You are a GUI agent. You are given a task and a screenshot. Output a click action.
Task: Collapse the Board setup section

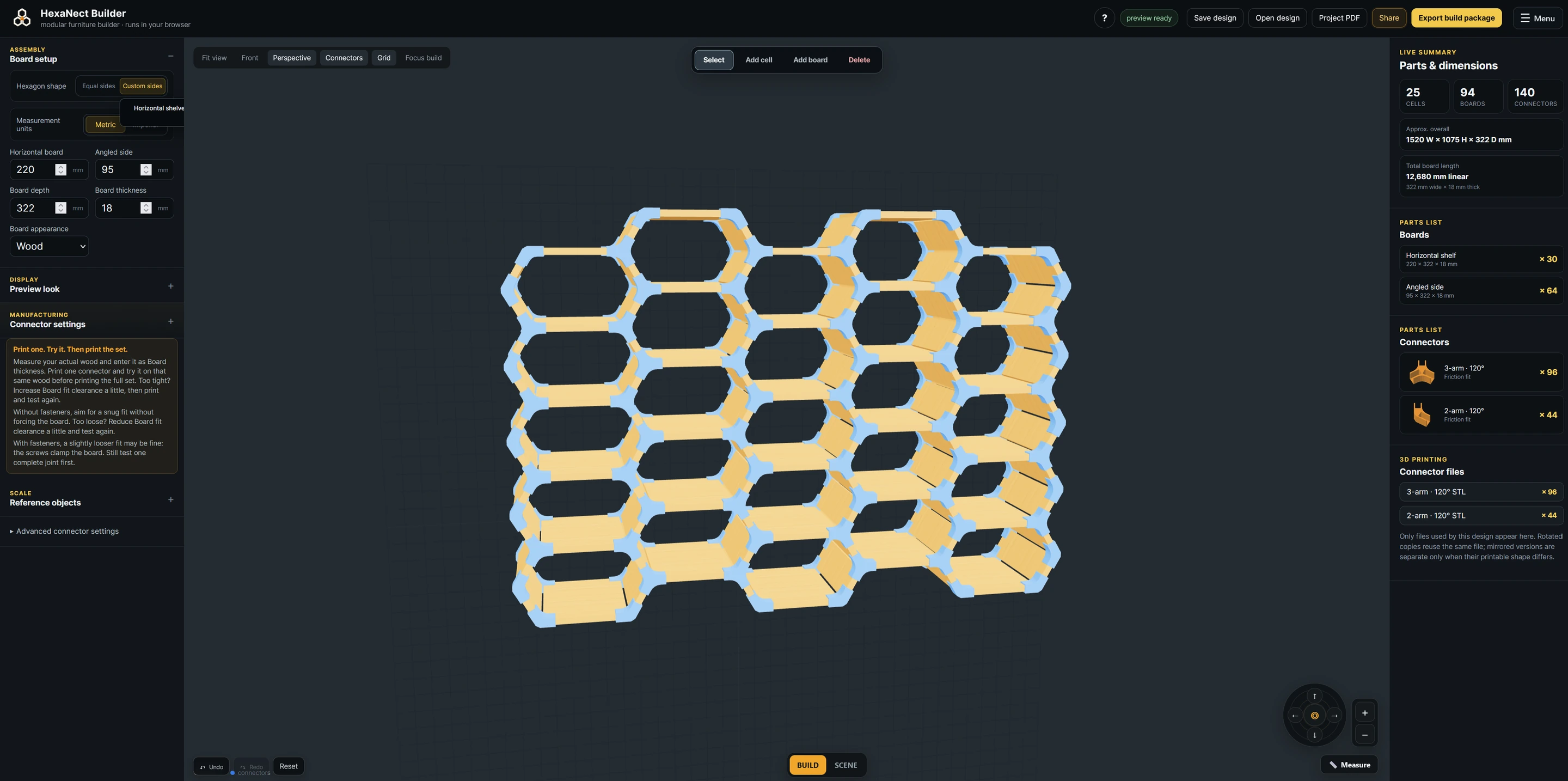tap(170, 56)
